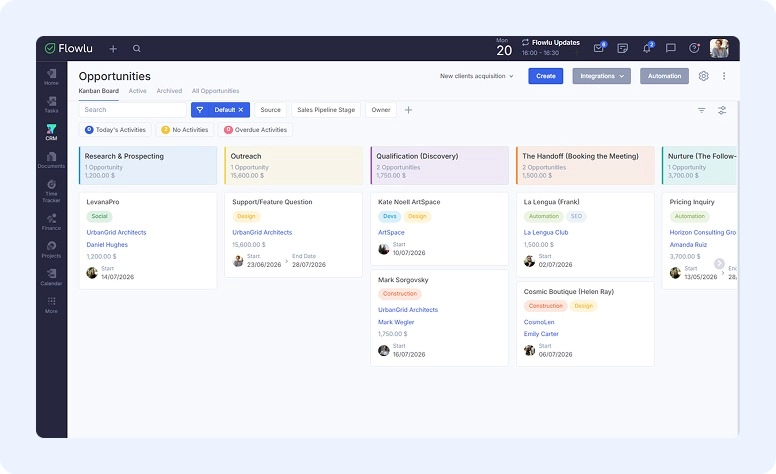Open notifications bell icon
The height and width of the screenshot is (474, 776).
[647, 47]
